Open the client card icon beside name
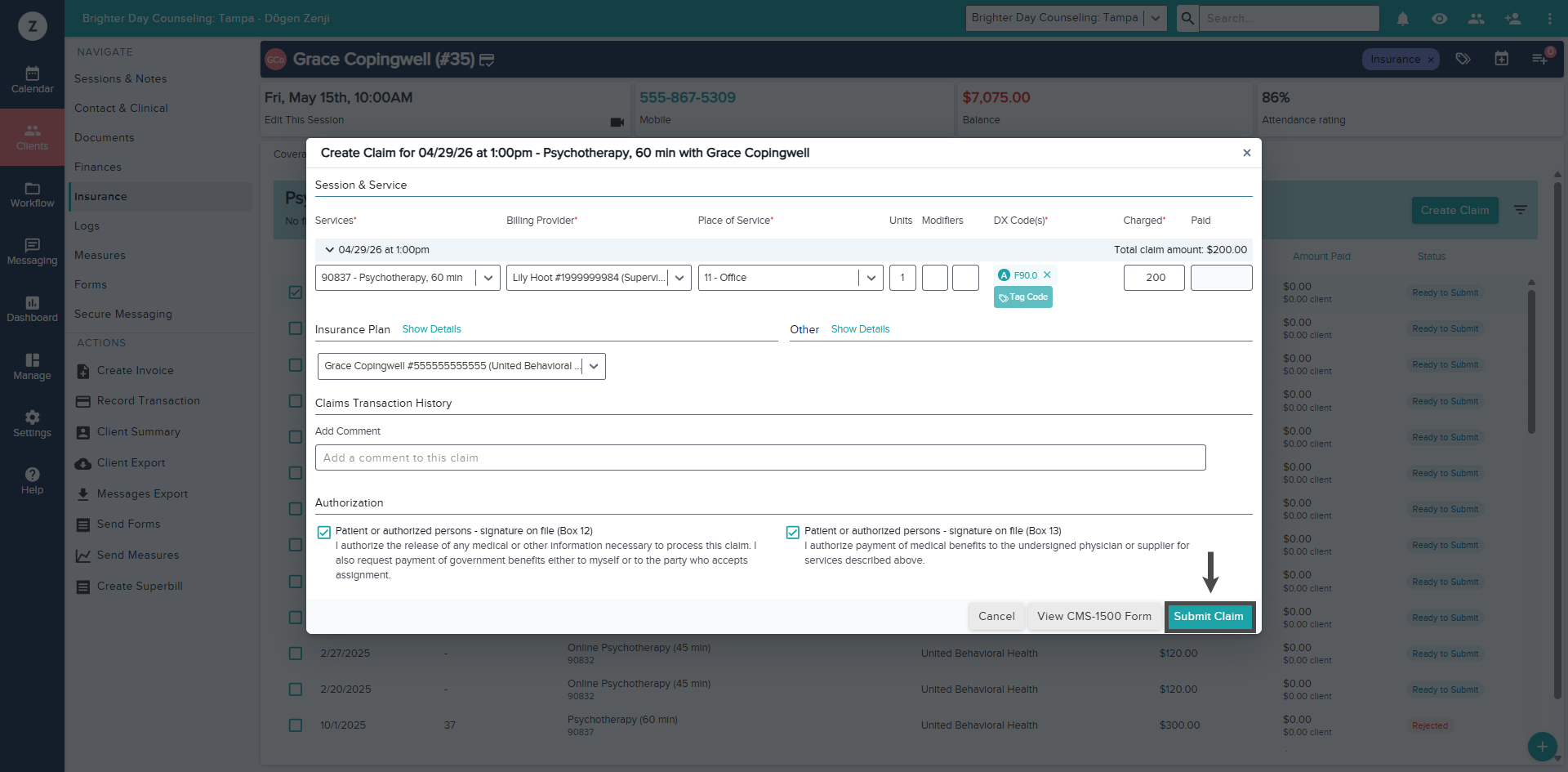The height and width of the screenshot is (772, 1568). coord(487,60)
